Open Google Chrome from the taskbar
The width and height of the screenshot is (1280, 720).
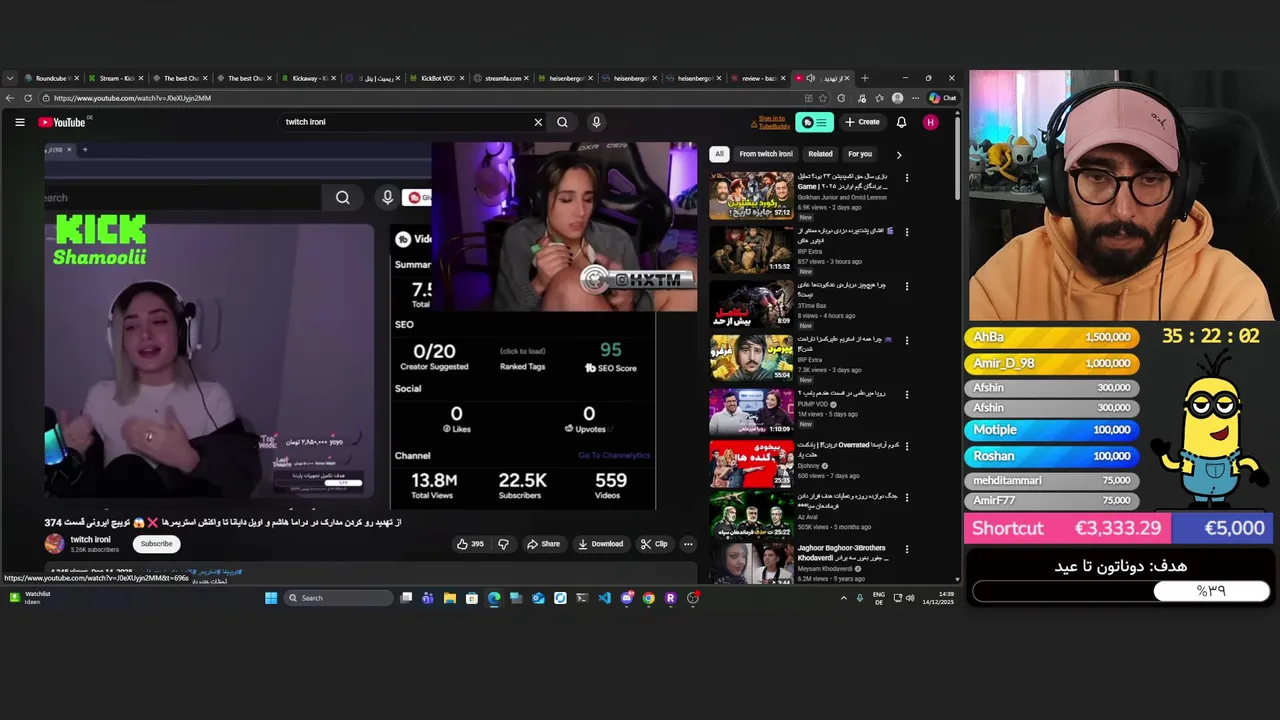(x=648, y=598)
